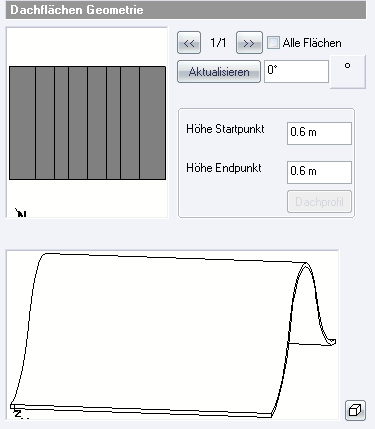Click into the Höhe Endpunkt value field
375x429 pixels.
click(319, 172)
